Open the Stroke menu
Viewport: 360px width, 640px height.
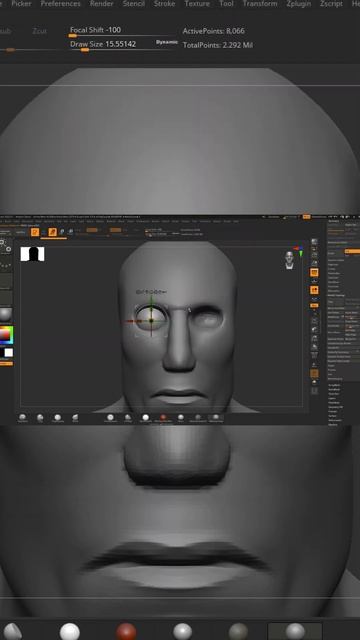coord(164,4)
